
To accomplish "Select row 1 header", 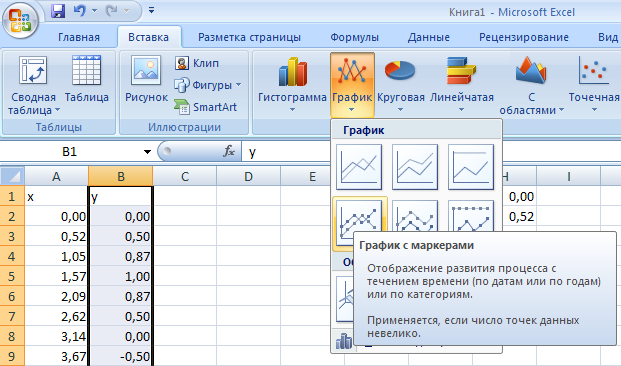I will (x=12, y=196).
